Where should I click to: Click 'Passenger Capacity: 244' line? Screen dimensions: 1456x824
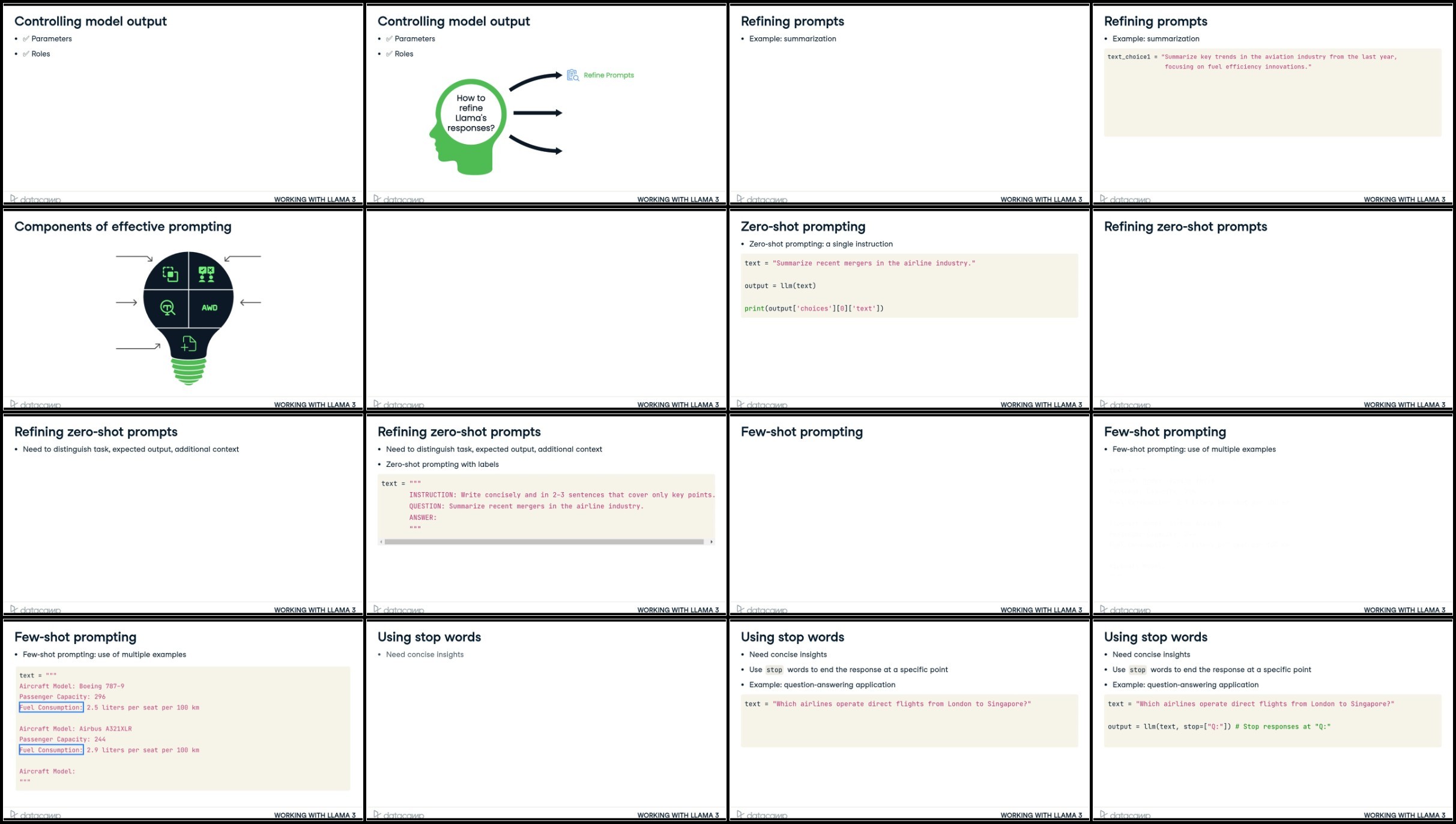(x=62, y=739)
